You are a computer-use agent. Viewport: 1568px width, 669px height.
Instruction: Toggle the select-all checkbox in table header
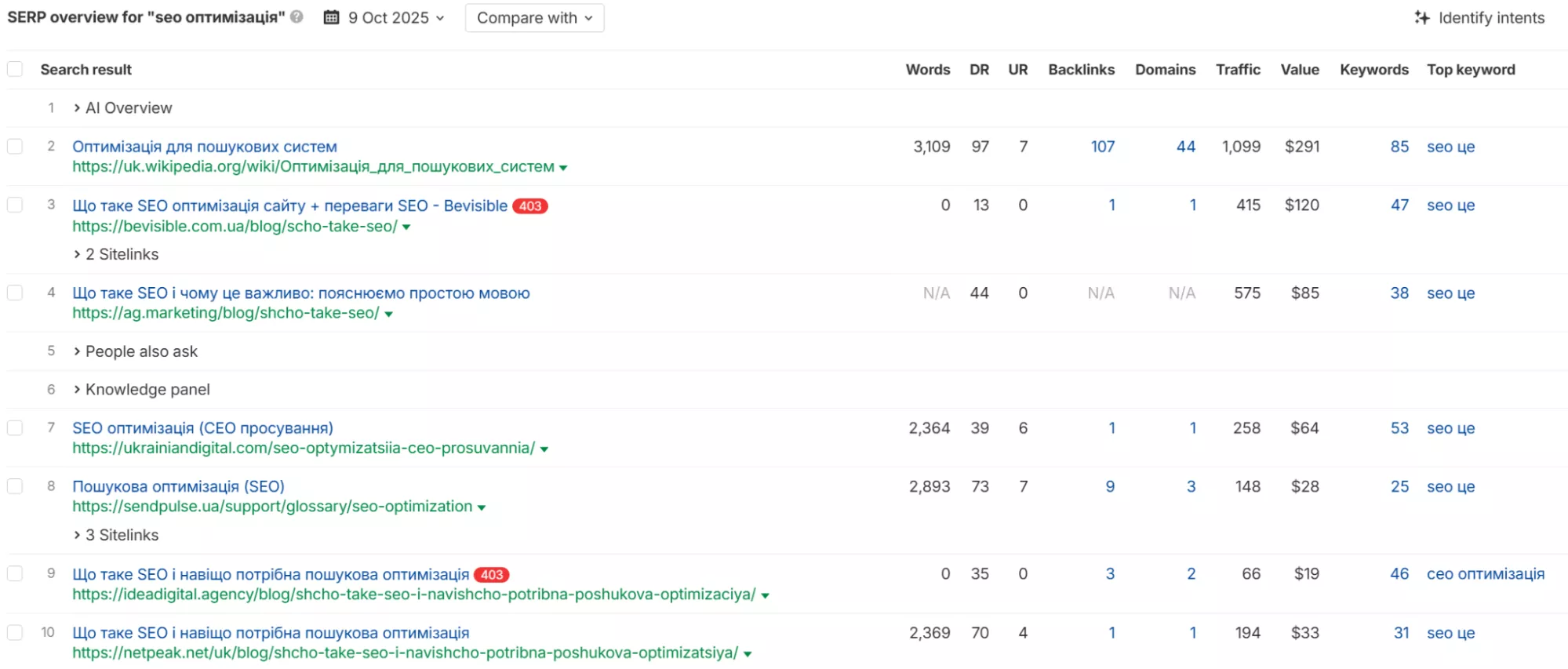click(x=15, y=69)
